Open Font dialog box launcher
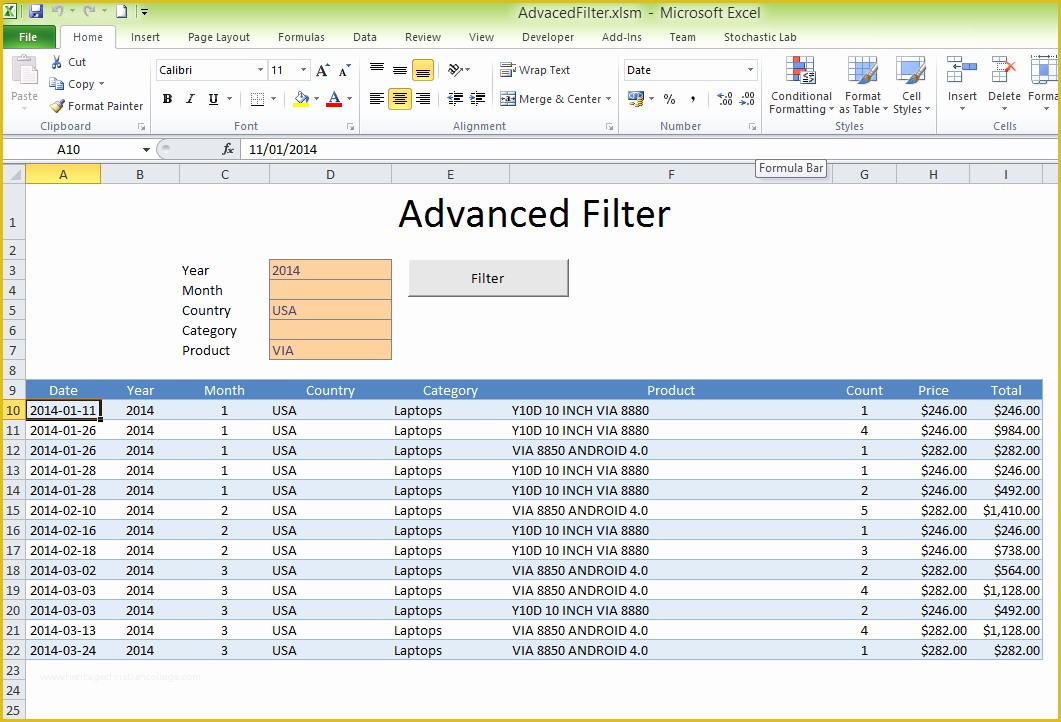 351,127
